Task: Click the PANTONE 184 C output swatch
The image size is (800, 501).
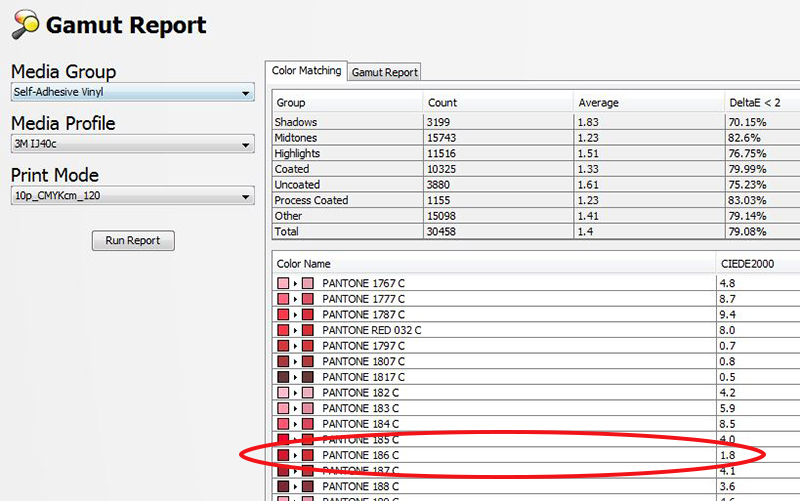Action: pyautogui.click(x=308, y=424)
